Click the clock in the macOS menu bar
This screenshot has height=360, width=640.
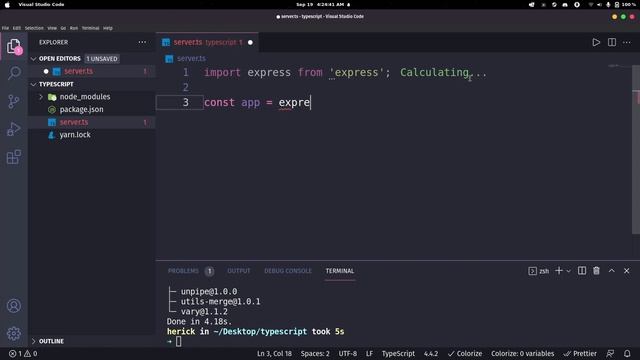click(320, 4)
